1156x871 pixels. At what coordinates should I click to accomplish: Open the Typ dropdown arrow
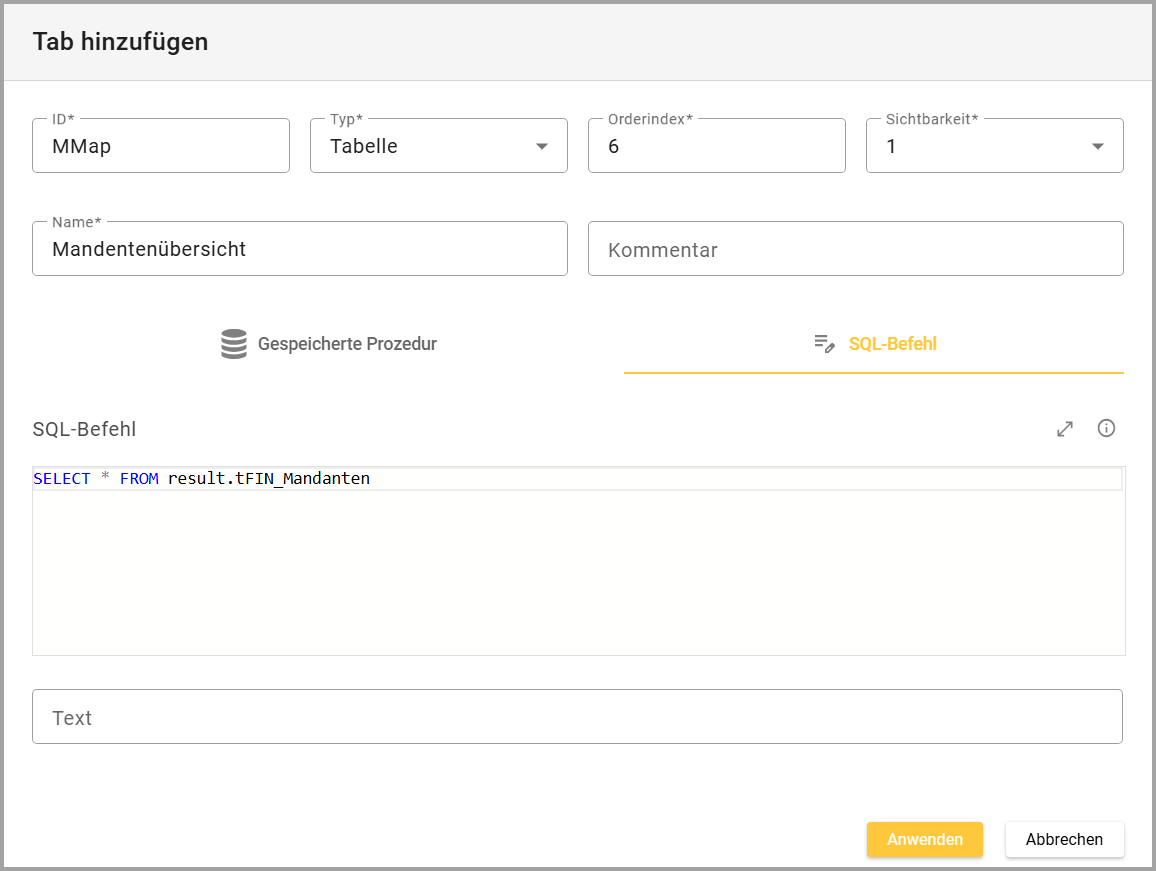pyautogui.click(x=542, y=146)
